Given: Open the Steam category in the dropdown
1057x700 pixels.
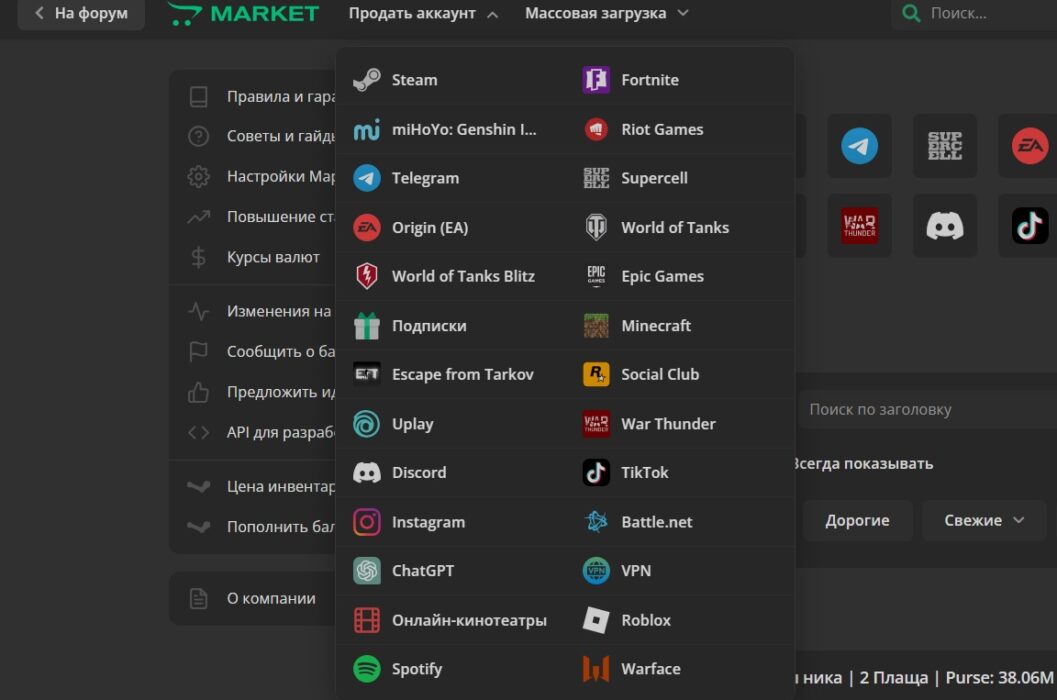Looking at the screenshot, I should coord(450,80).
